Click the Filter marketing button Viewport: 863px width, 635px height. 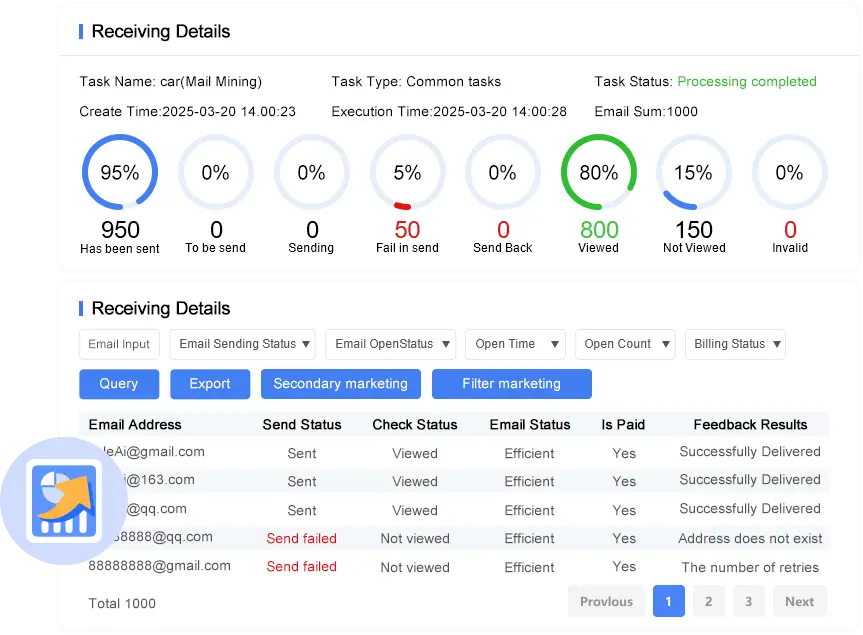511,384
